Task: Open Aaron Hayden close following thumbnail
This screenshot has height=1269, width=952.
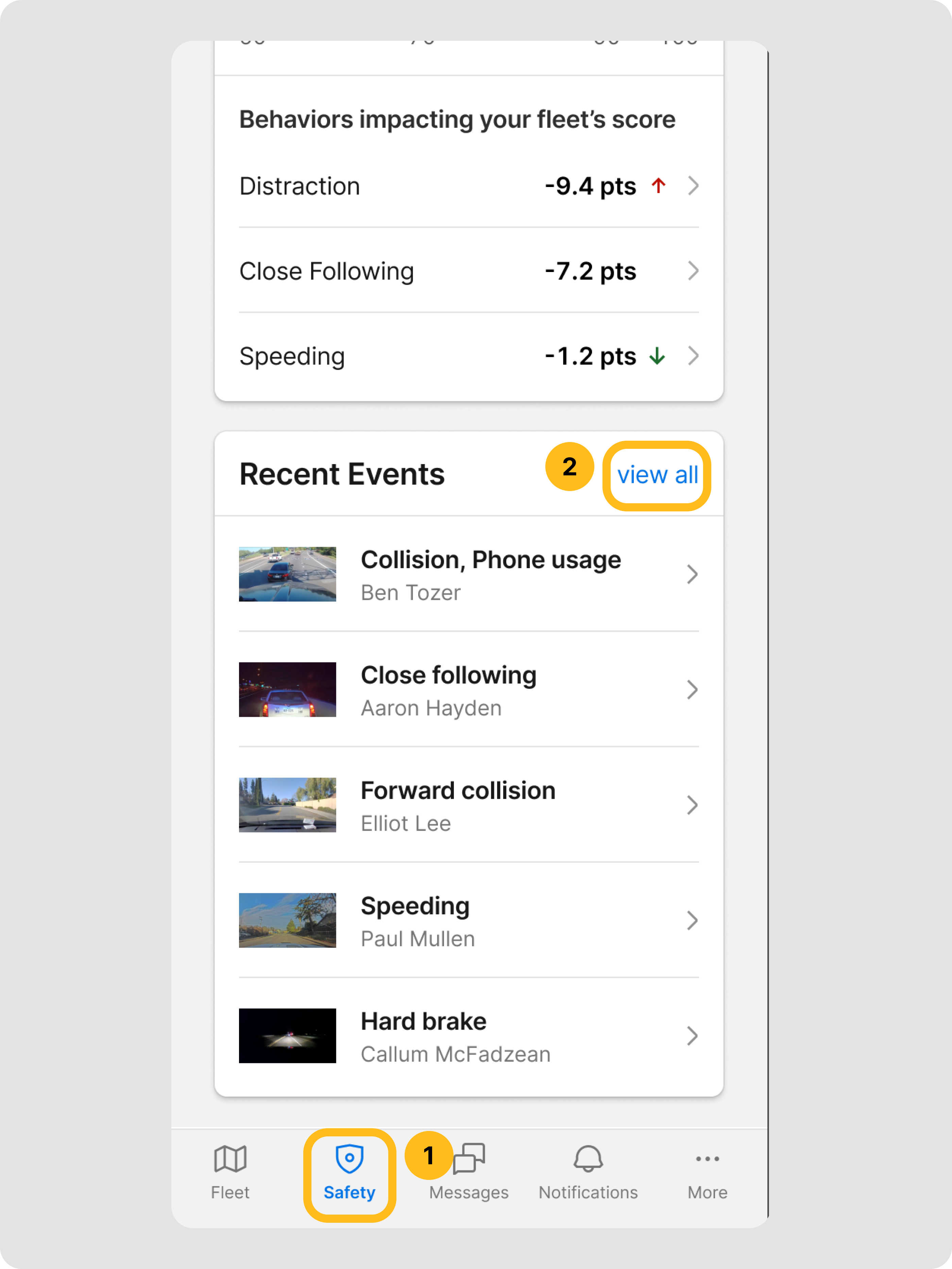Action: [x=287, y=690]
